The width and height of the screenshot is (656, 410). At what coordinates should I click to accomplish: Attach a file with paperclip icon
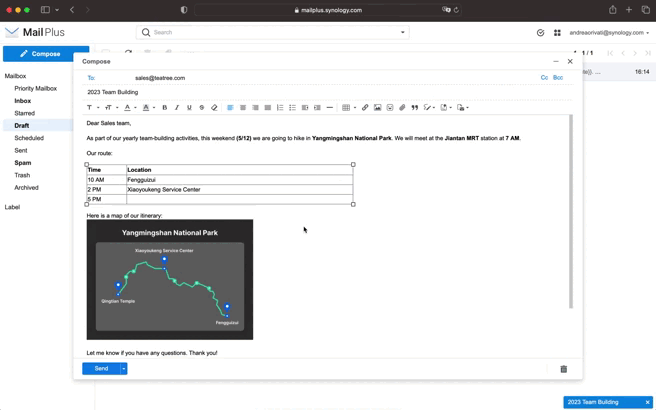[x=402, y=108]
